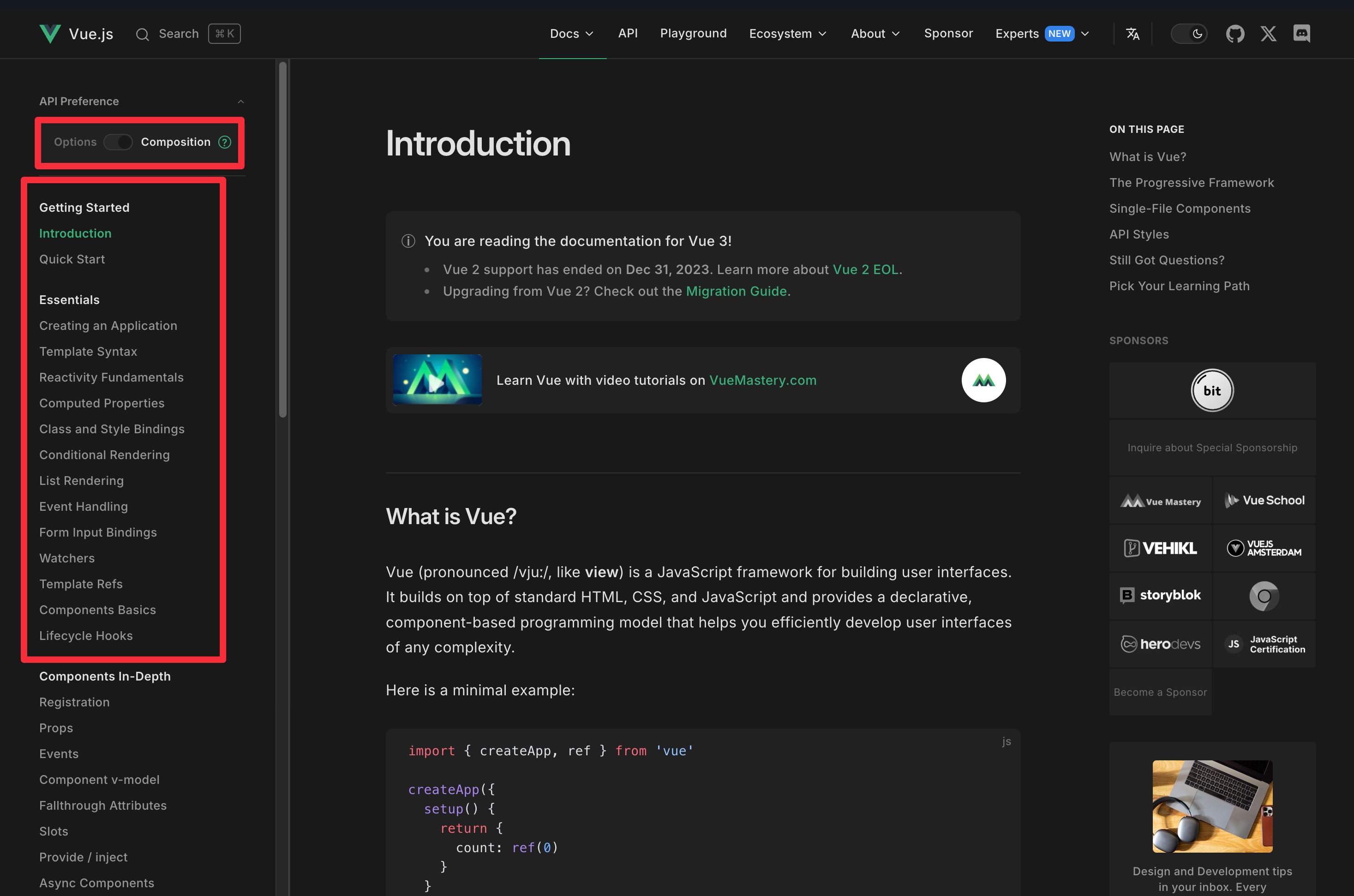Click the laptop newsletter ad image

(x=1212, y=806)
